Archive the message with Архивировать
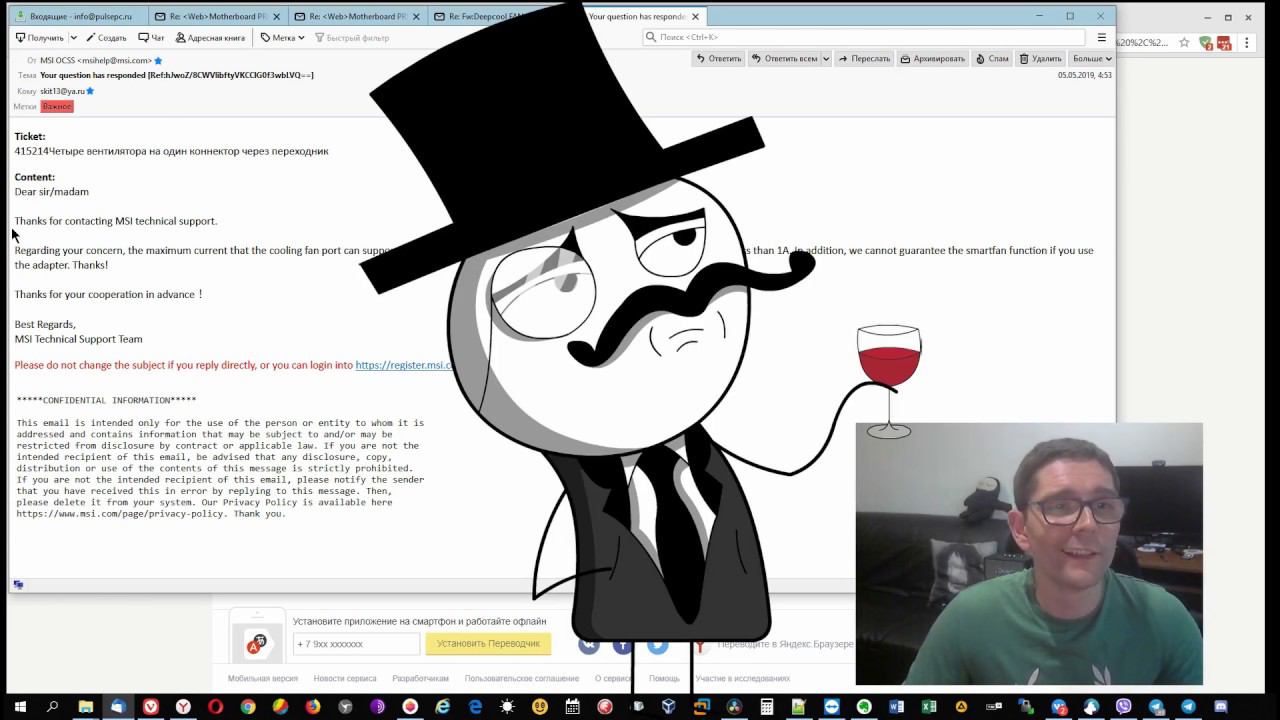 pyautogui.click(x=932, y=59)
